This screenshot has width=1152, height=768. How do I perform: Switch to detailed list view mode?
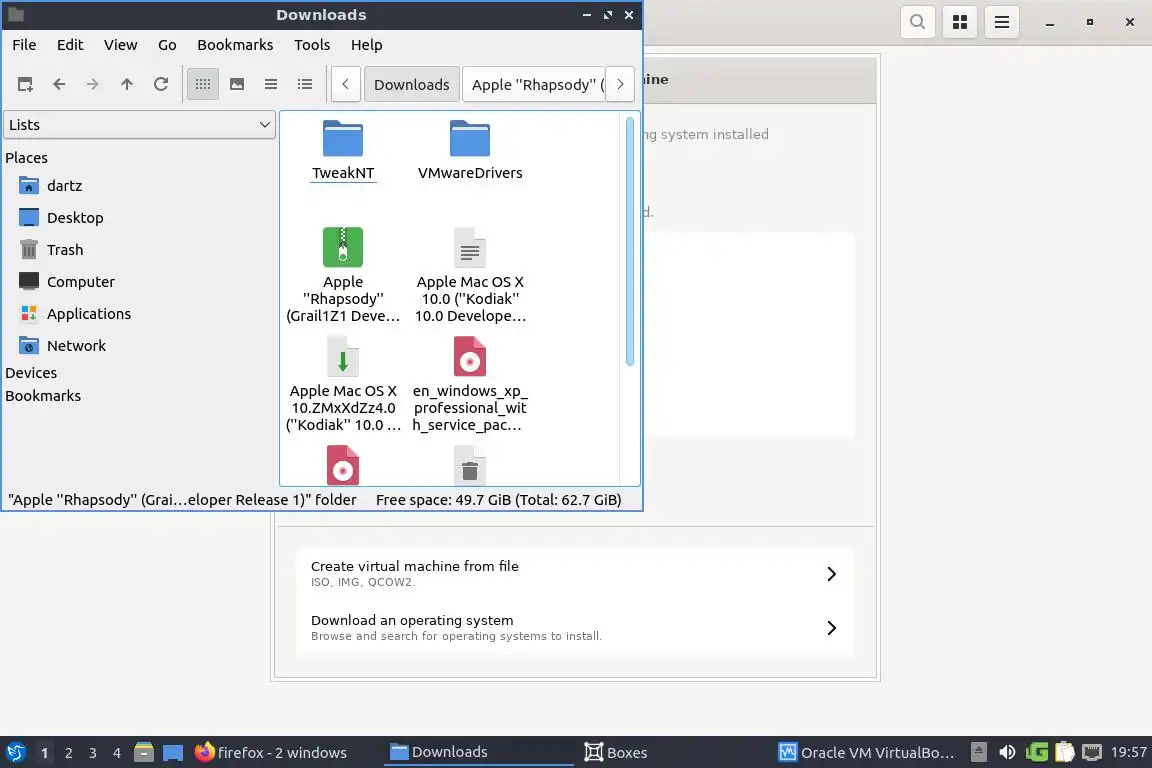tap(305, 85)
